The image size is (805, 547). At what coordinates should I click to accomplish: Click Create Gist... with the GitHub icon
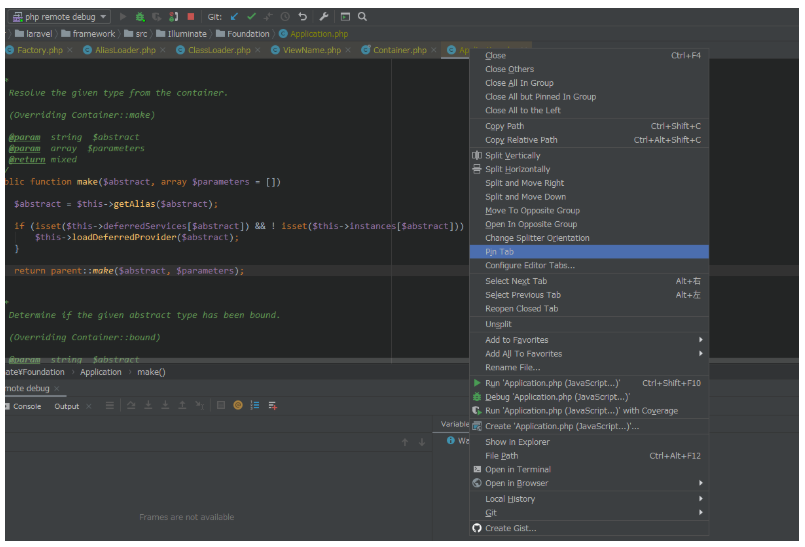[x=589, y=528]
